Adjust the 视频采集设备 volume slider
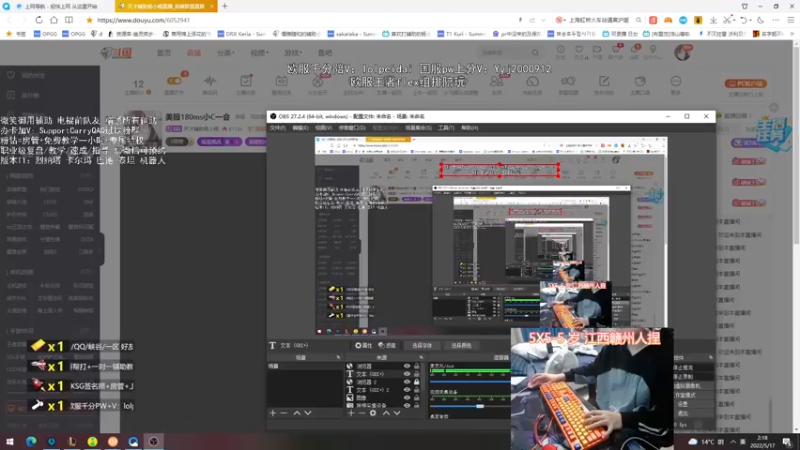The height and width of the screenshot is (450, 800). [480, 406]
